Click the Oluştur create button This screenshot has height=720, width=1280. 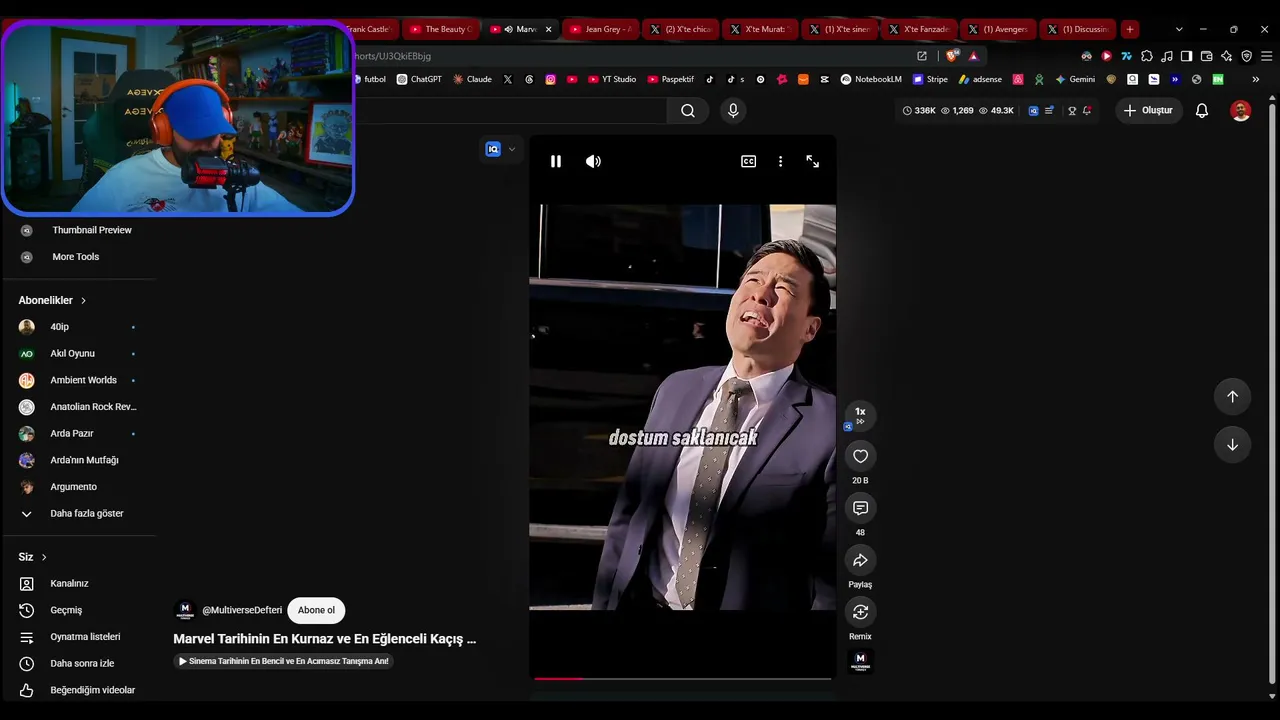(1149, 110)
